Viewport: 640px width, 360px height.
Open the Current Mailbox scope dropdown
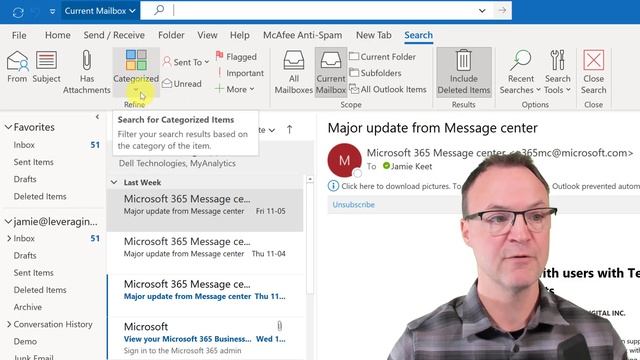point(100,11)
